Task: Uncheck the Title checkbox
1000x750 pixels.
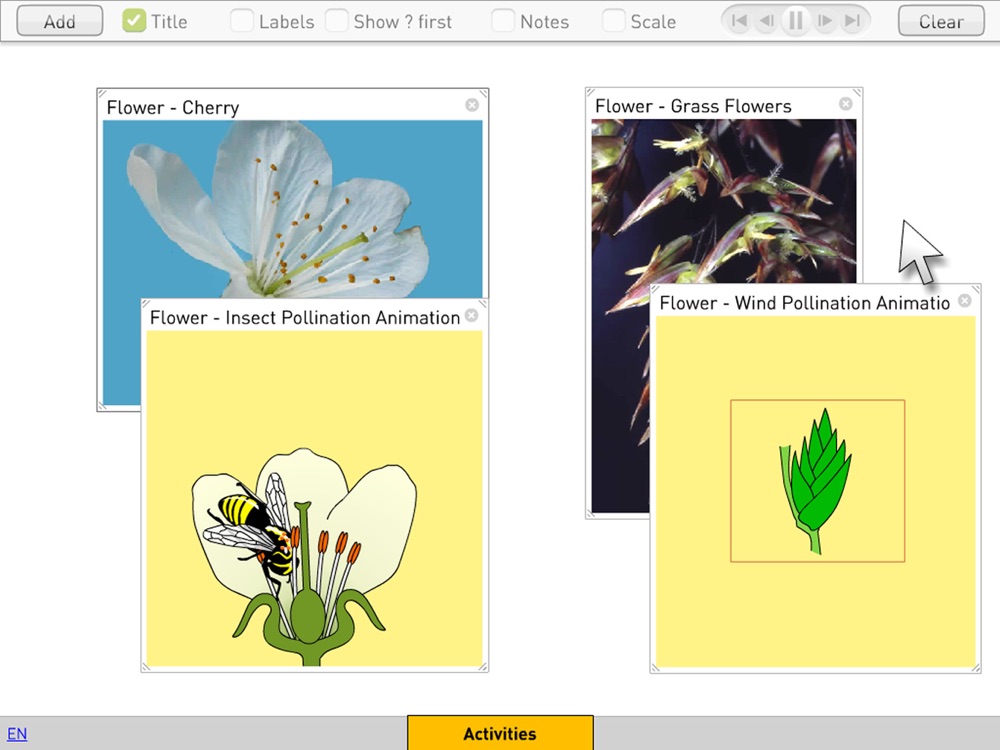Action: tap(134, 21)
